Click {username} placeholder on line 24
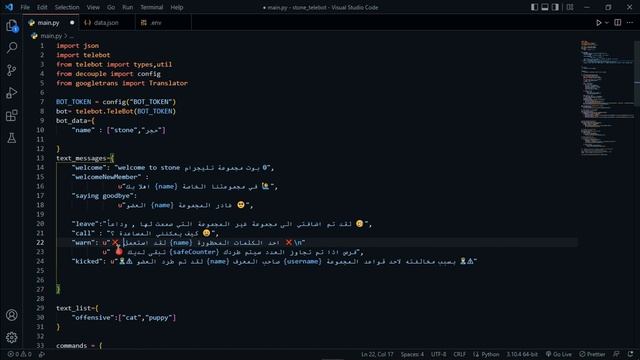Image resolution: width=640 pixels, height=360 pixels. click(x=302, y=261)
